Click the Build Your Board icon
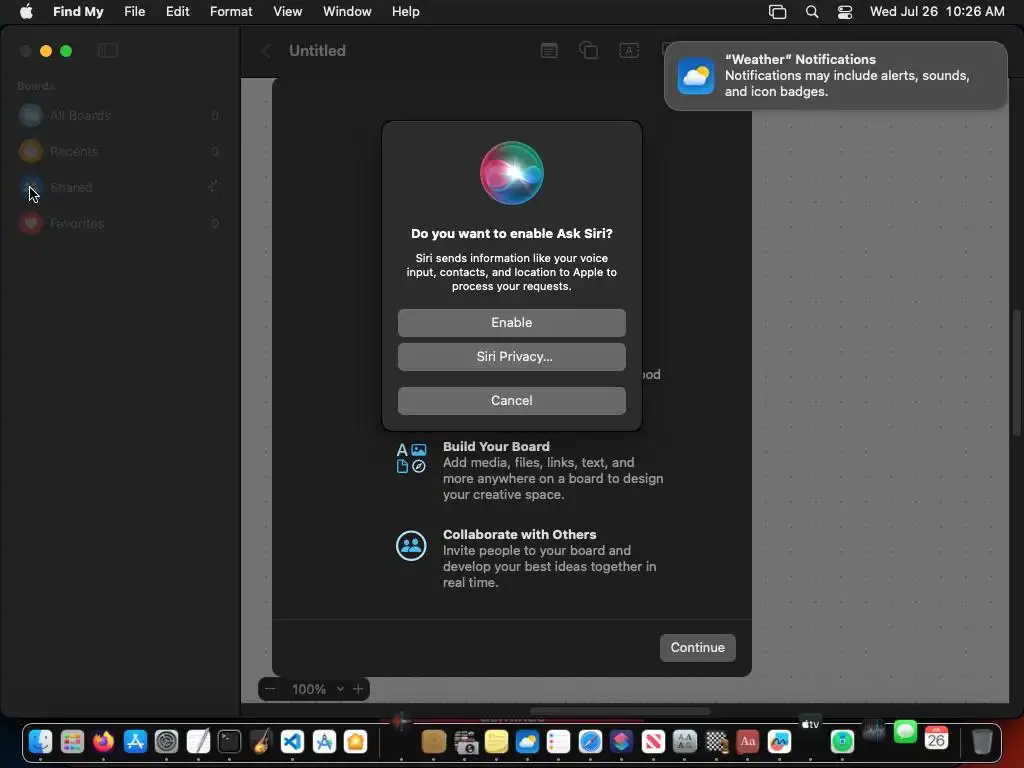Image resolution: width=1024 pixels, height=768 pixels. point(411,458)
